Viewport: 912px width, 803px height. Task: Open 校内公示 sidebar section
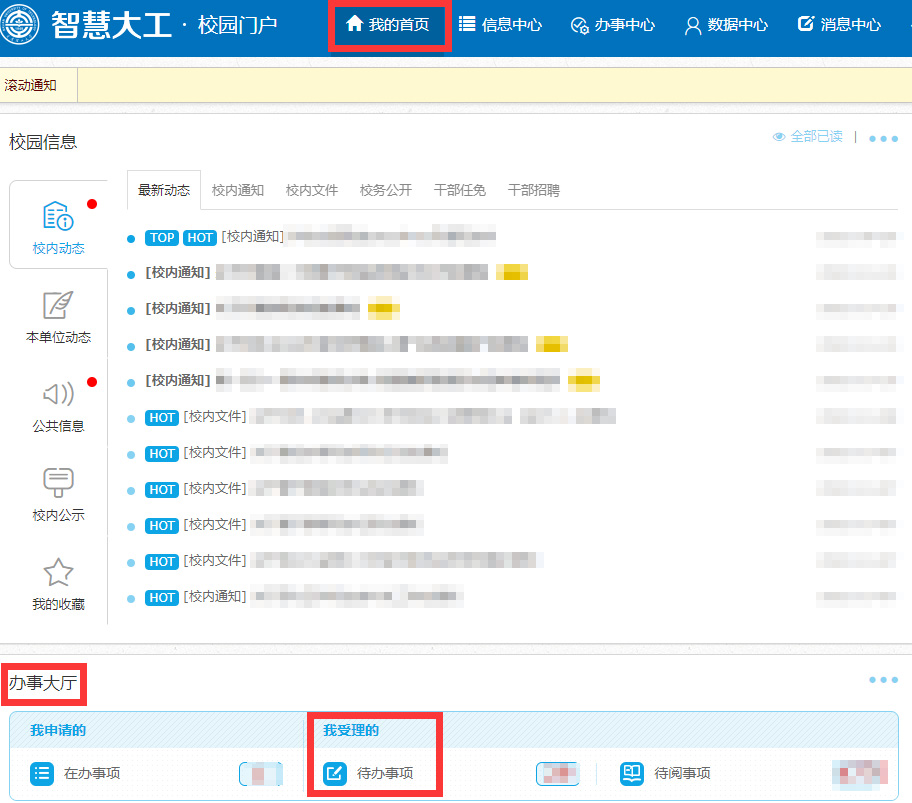point(58,483)
